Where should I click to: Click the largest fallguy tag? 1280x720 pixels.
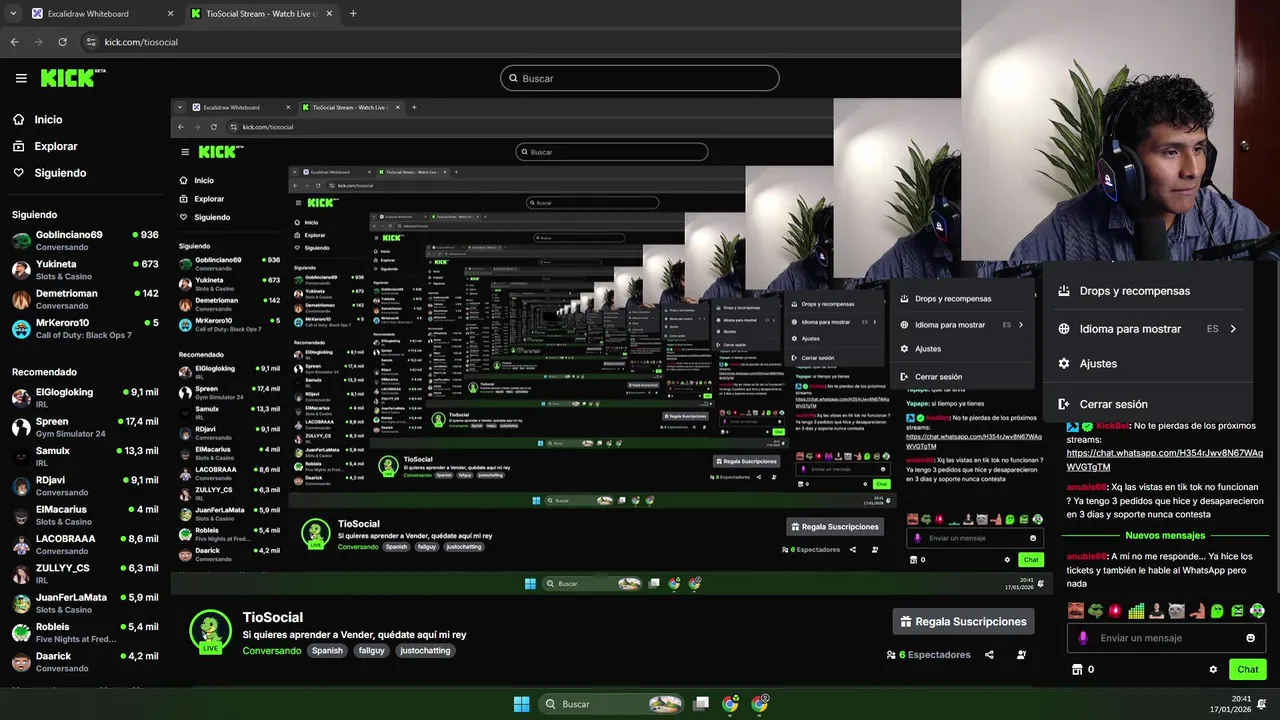click(x=372, y=651)
